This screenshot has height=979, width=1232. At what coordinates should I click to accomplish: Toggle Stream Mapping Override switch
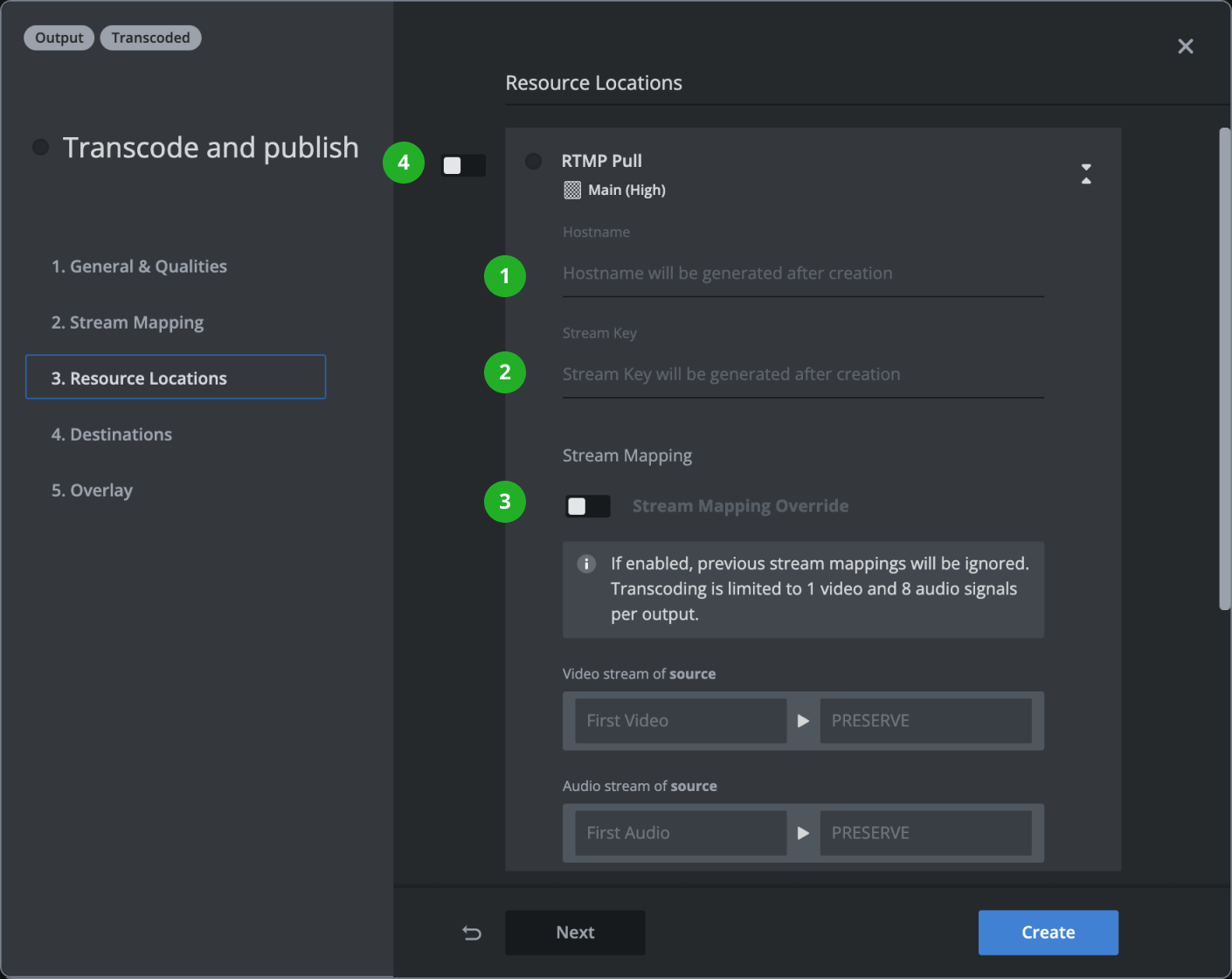click(x=587, y=506)
